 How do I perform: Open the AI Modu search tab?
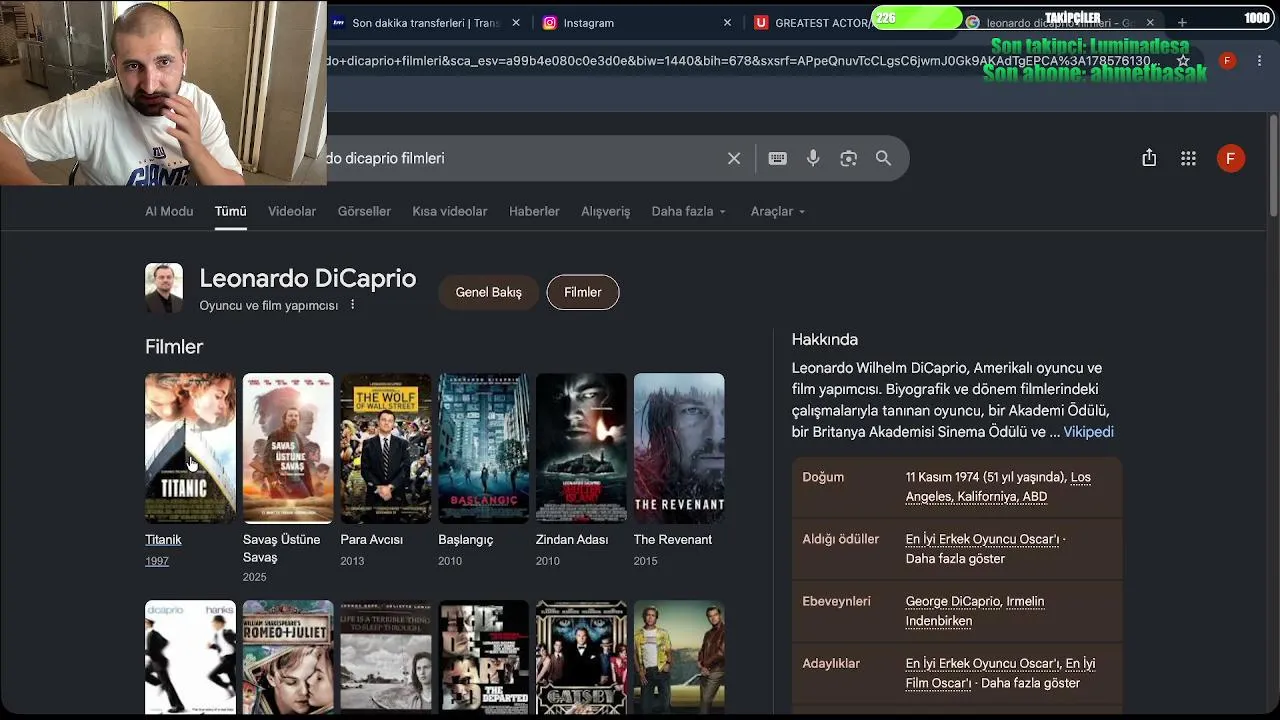tap(169, 211)
